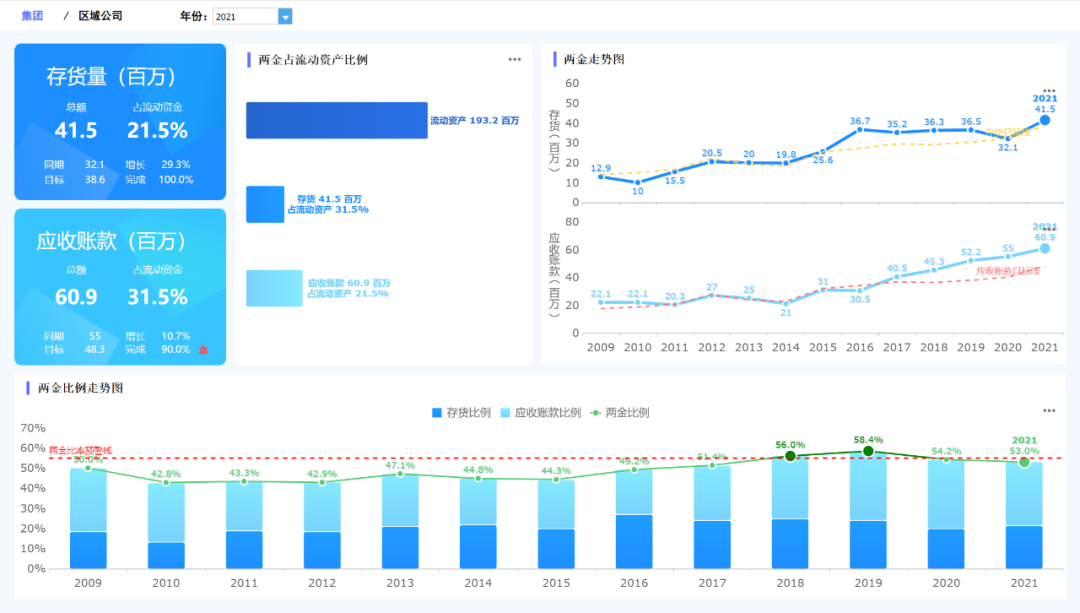Open more options on 两金占流动资产比例 panel
Image resolution: width=1080 pixels, height=613 pixels.
click(x=515, y=59)
